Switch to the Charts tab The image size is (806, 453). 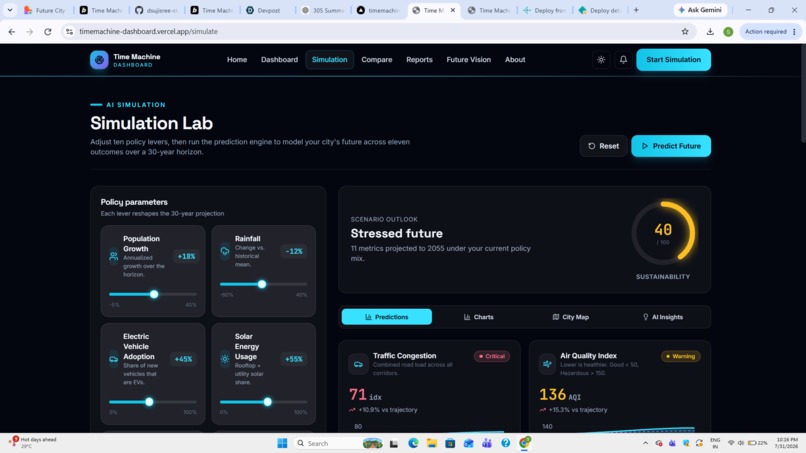479,317
